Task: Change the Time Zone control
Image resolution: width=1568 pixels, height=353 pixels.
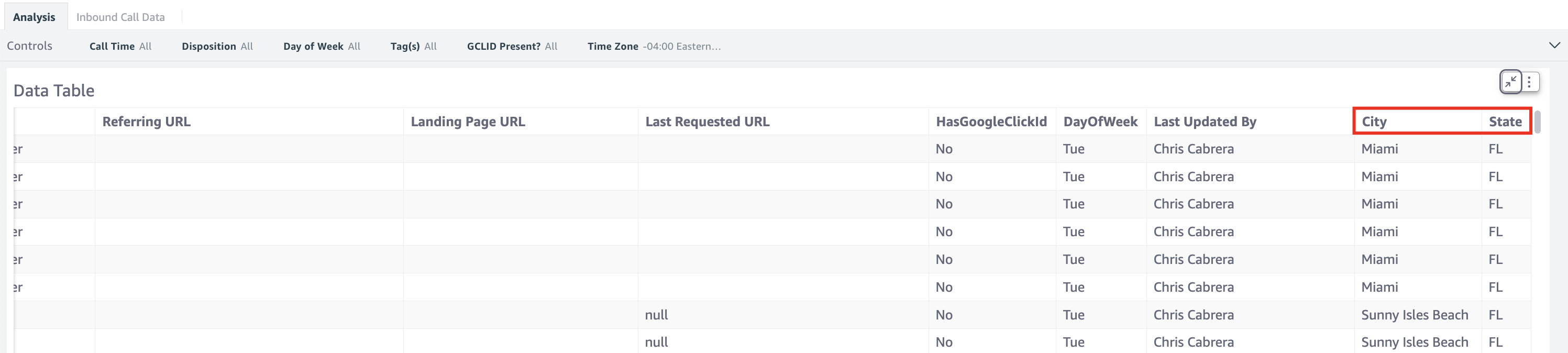Action: [x=654, y=46]
